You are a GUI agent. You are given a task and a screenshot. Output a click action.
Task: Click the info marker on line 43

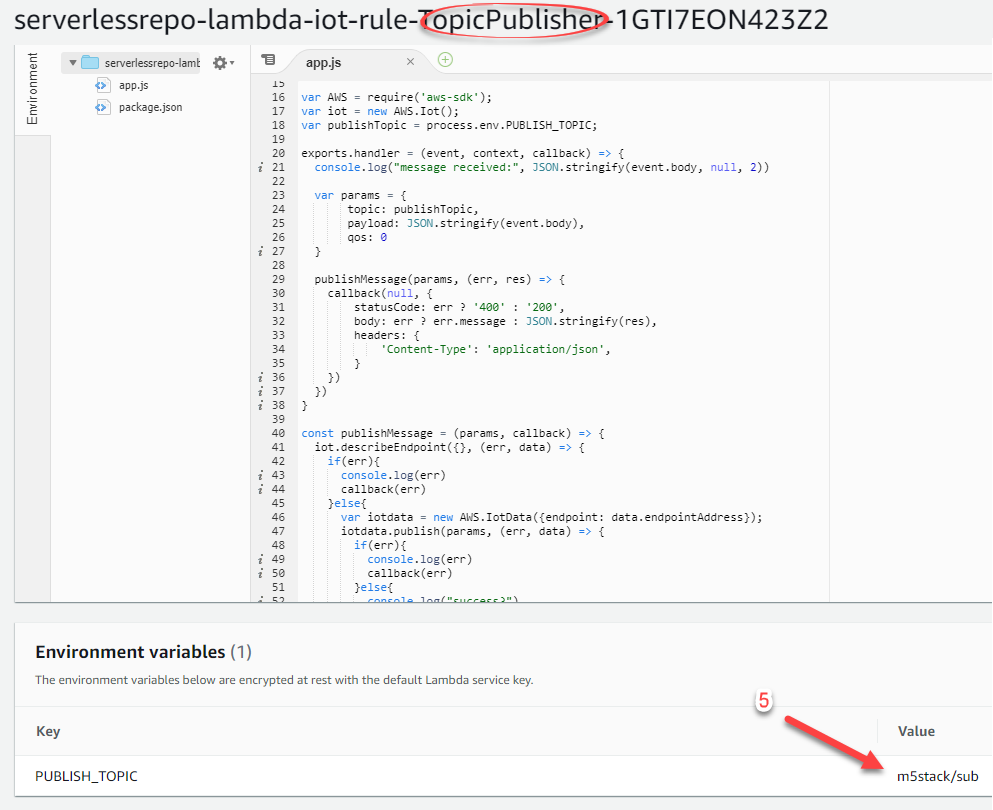pyautogui.click(x=260, y=475)
